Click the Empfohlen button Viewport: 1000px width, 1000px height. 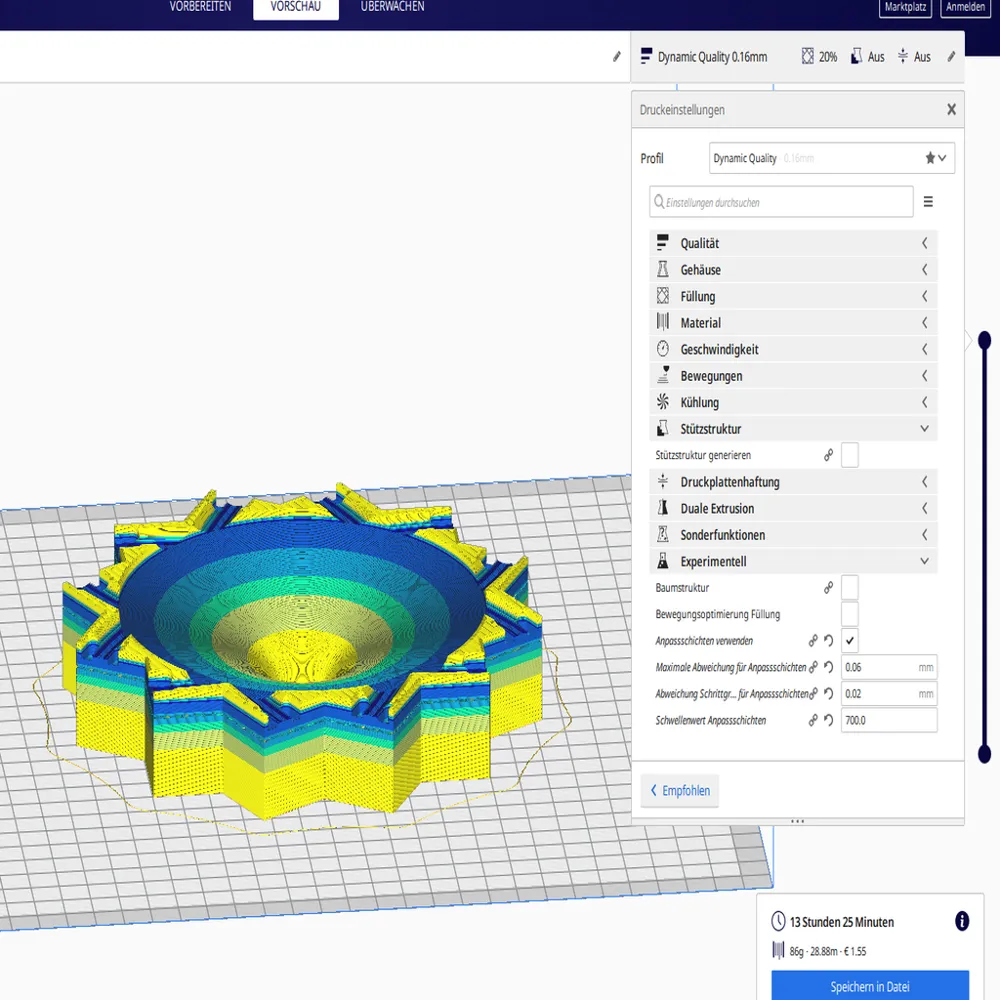[680, 790]
